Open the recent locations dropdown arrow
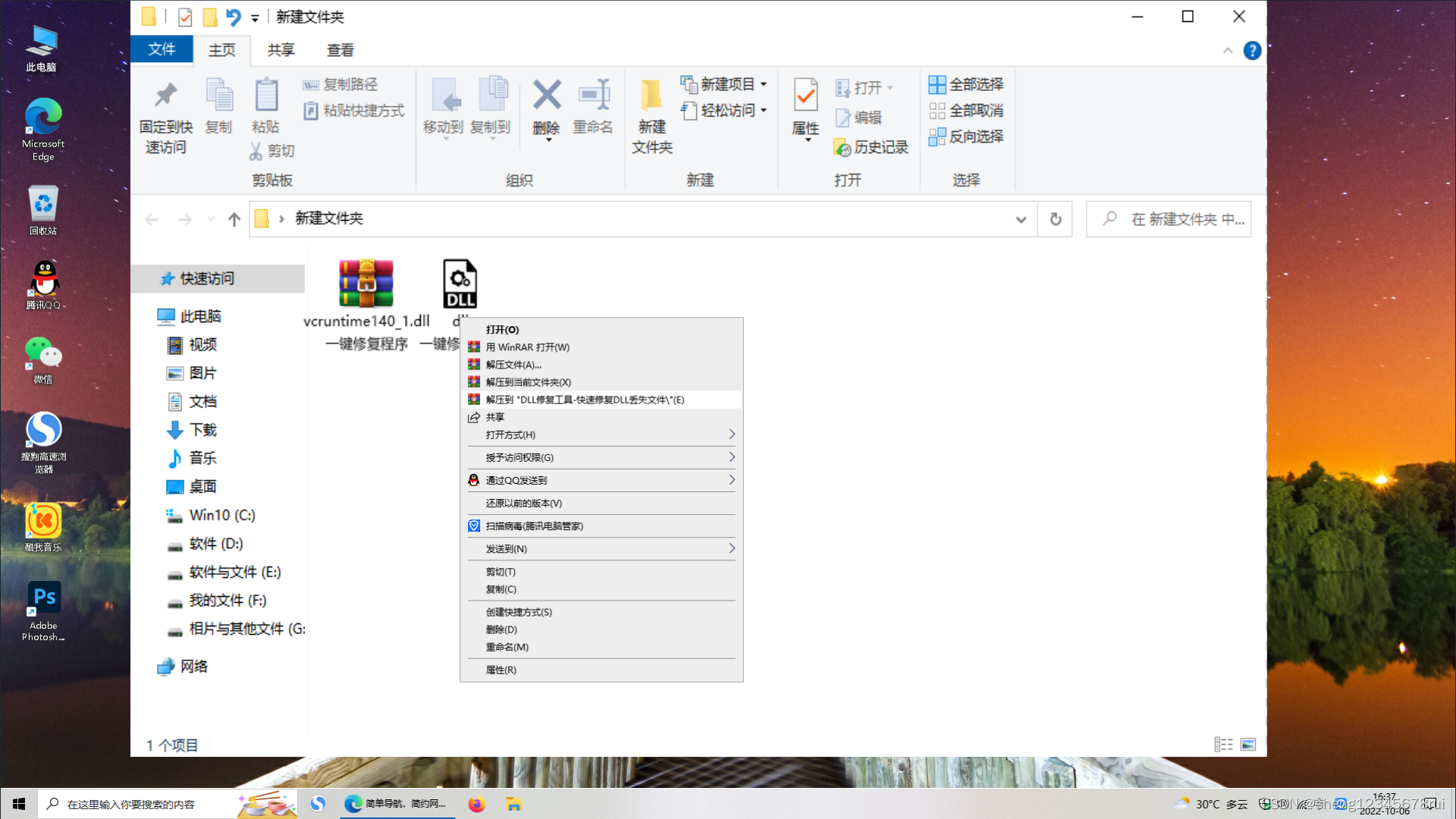The image size is (1456, 819). tap(211, 219)
